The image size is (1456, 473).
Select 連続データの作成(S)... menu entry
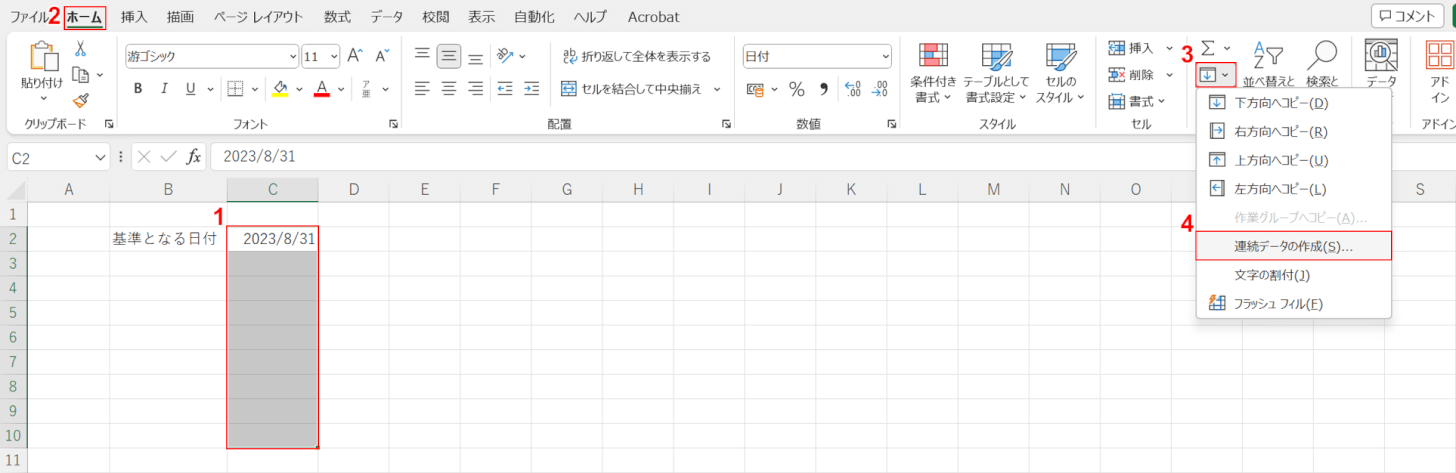coord(1280,246)
